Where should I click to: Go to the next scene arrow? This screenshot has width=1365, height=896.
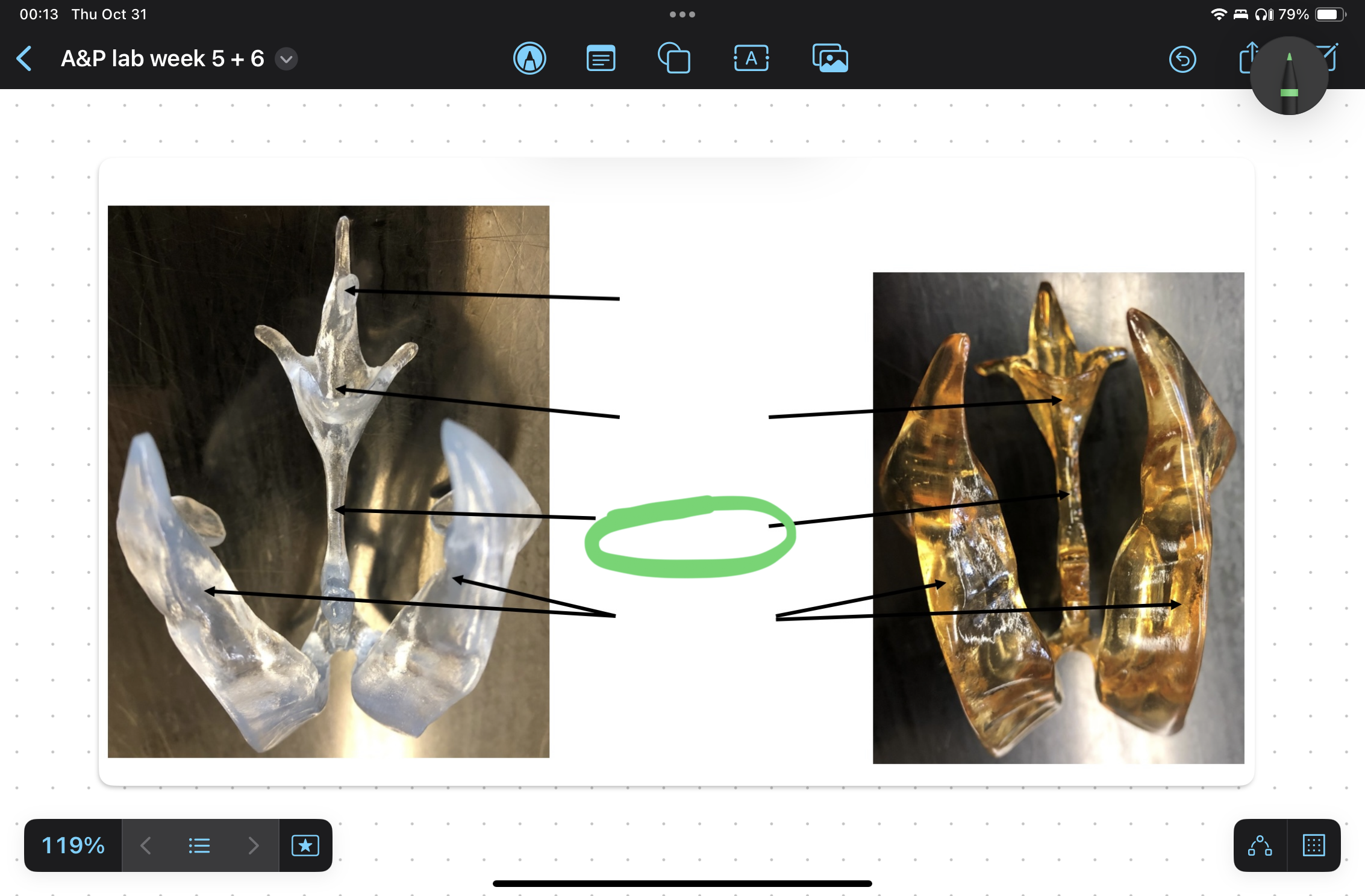point(254,845)
